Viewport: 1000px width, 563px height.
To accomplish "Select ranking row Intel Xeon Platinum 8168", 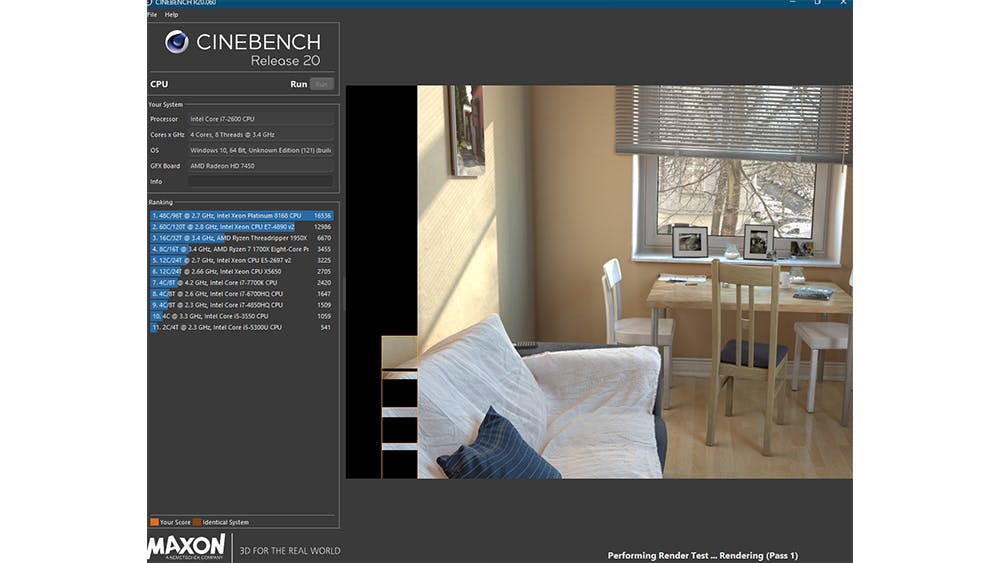I will coord(242,216).
